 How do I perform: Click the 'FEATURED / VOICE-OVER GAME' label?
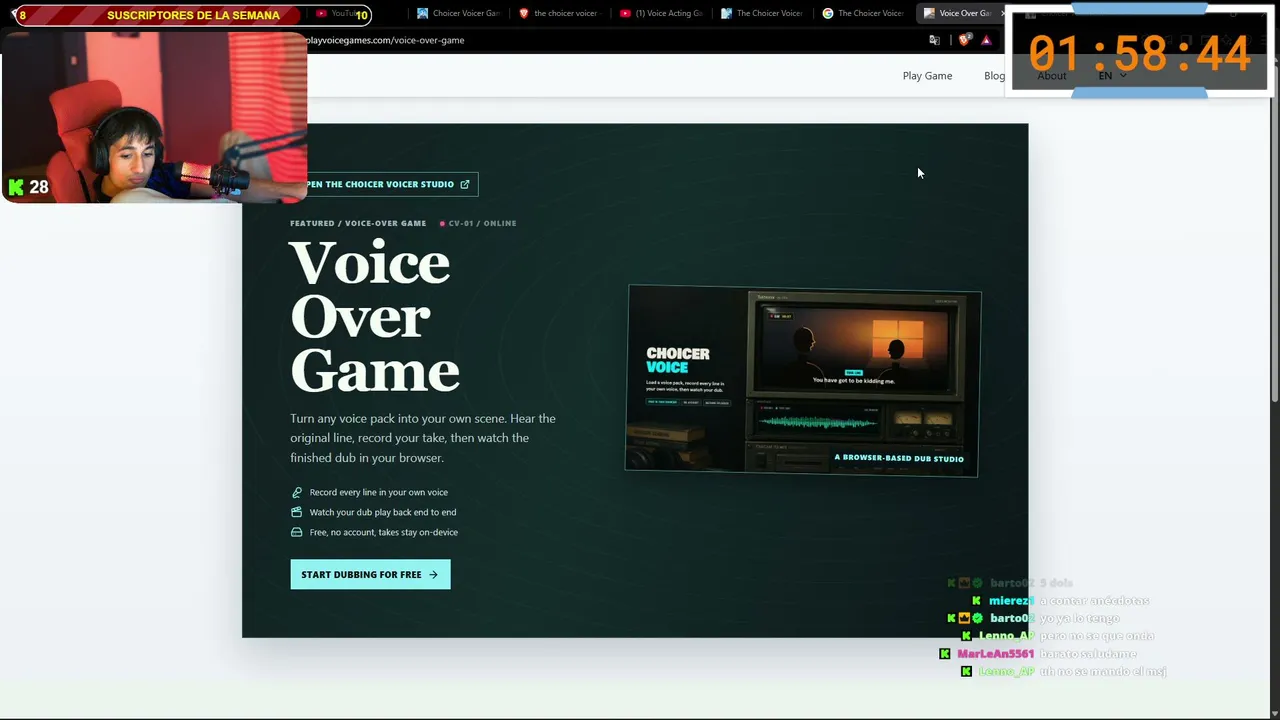358,223
